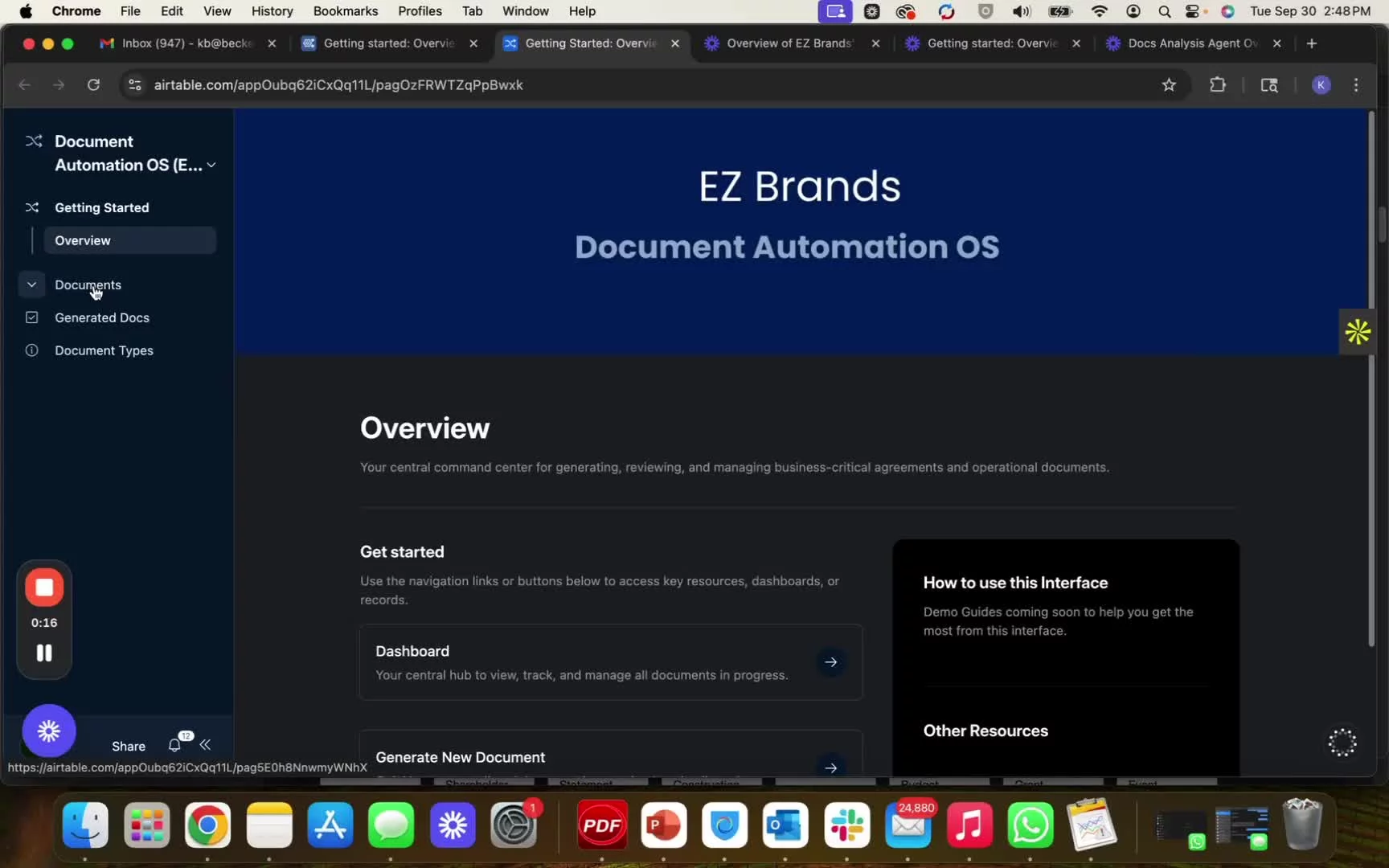This screenshot has height=868, width=1389.
Task: Stop the screen recording
Action: 44,588
